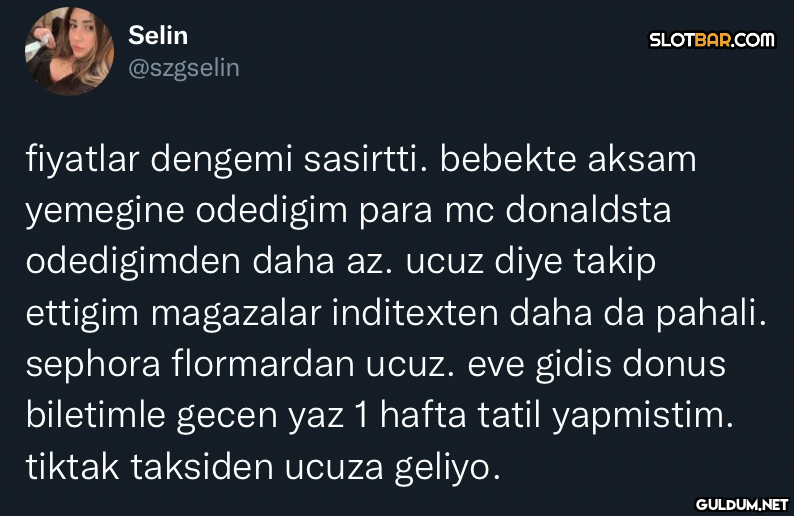Open the Selin display name

coord(158,35)
